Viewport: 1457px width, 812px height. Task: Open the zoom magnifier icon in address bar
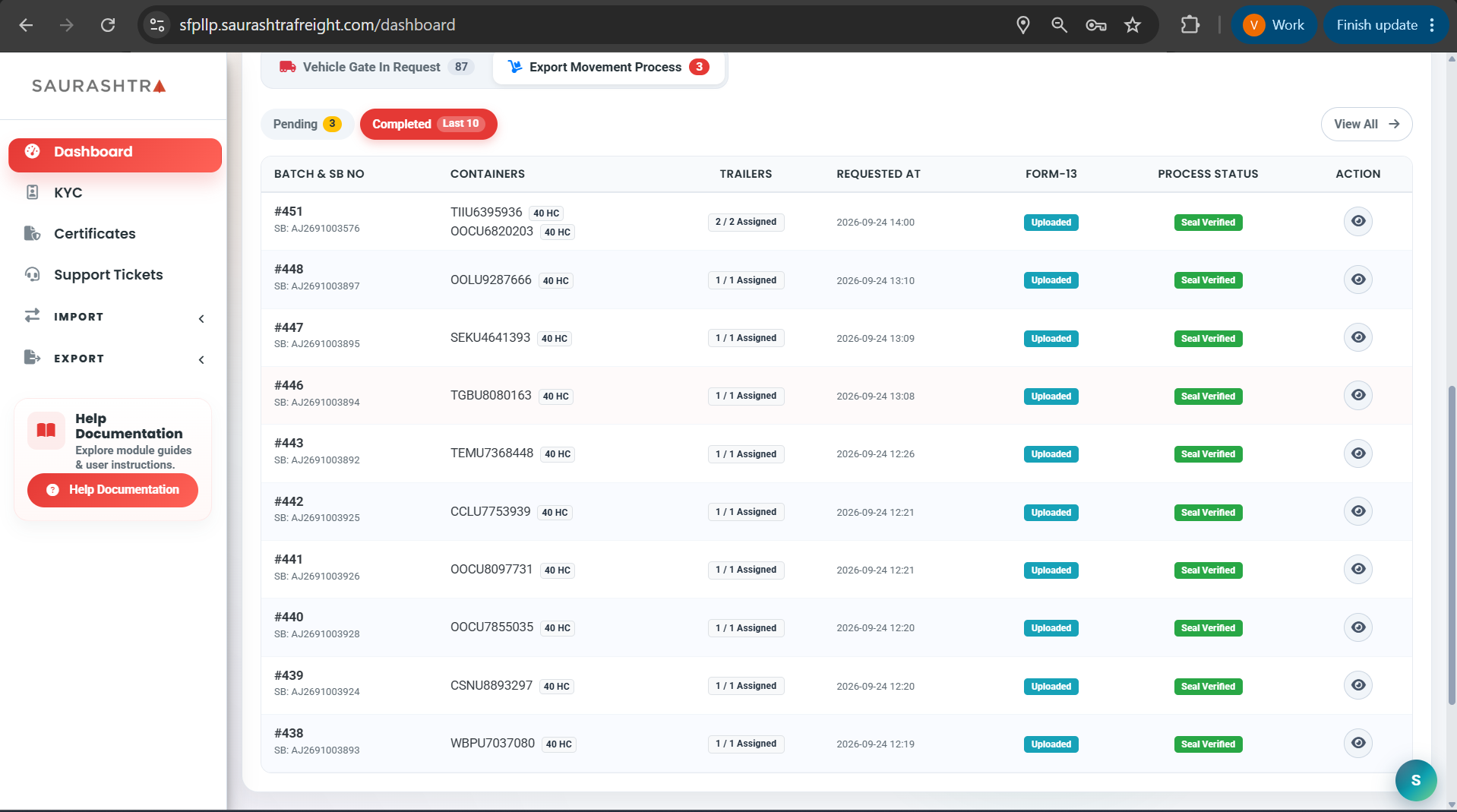point(1059,25)
